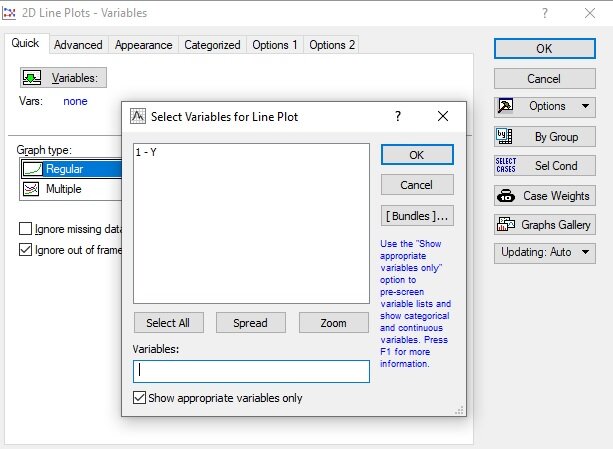
Task: Click the By Group icon
Action: tap(504, 136)
